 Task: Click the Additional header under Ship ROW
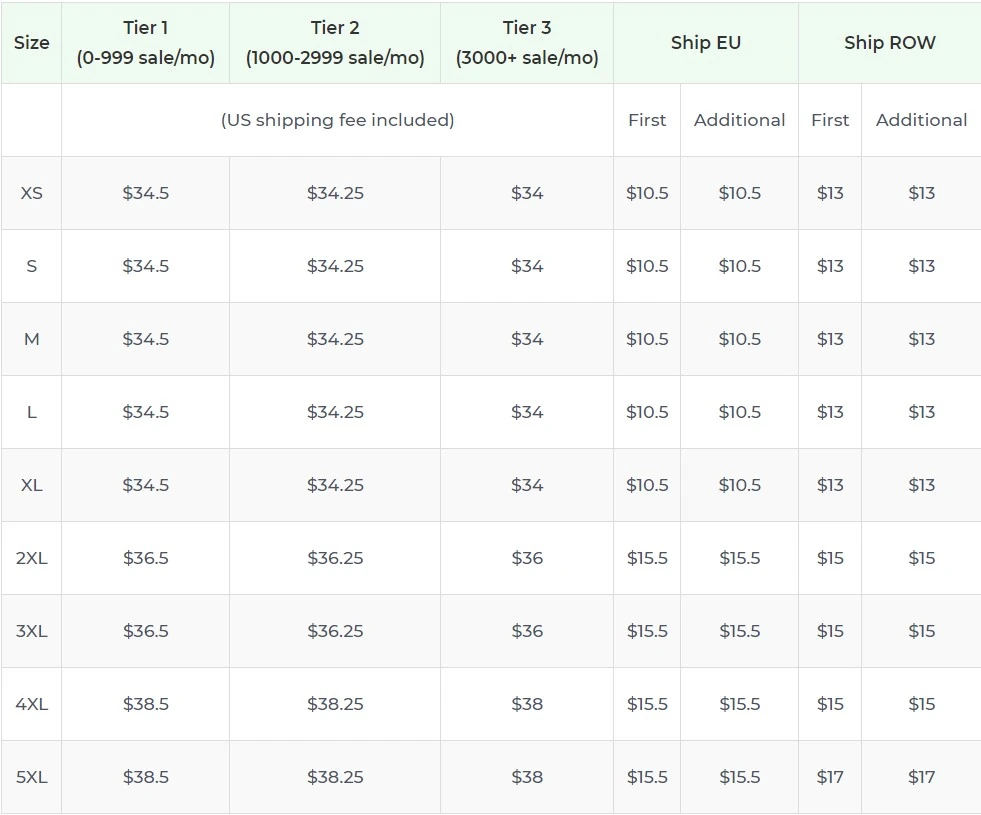tap(921, 120)
